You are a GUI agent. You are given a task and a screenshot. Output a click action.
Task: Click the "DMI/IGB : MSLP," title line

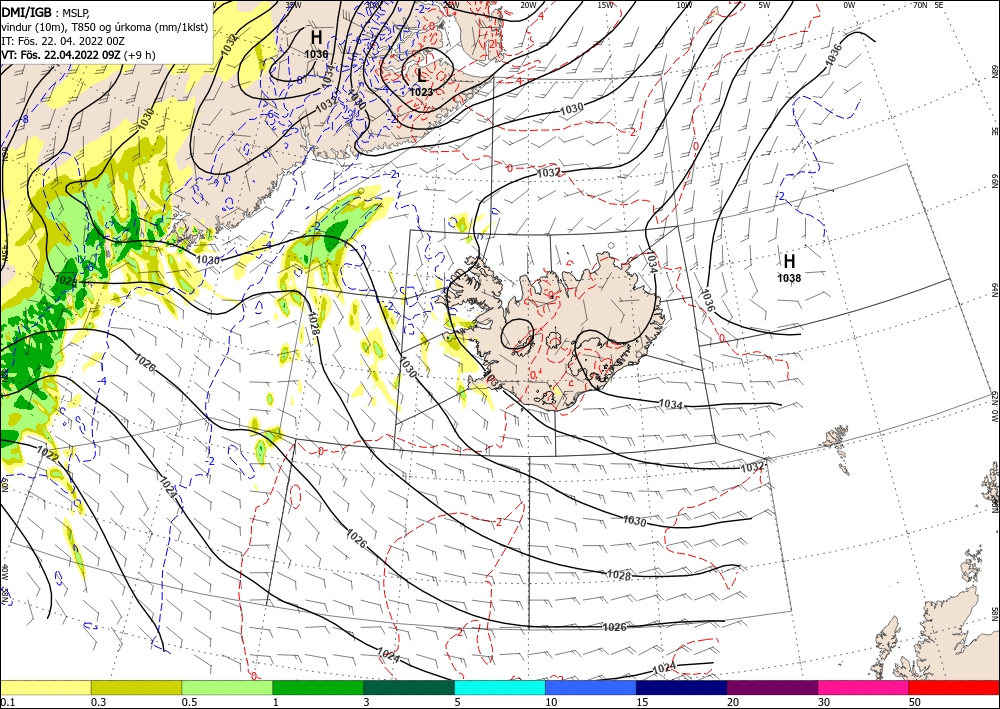[46, 11]
